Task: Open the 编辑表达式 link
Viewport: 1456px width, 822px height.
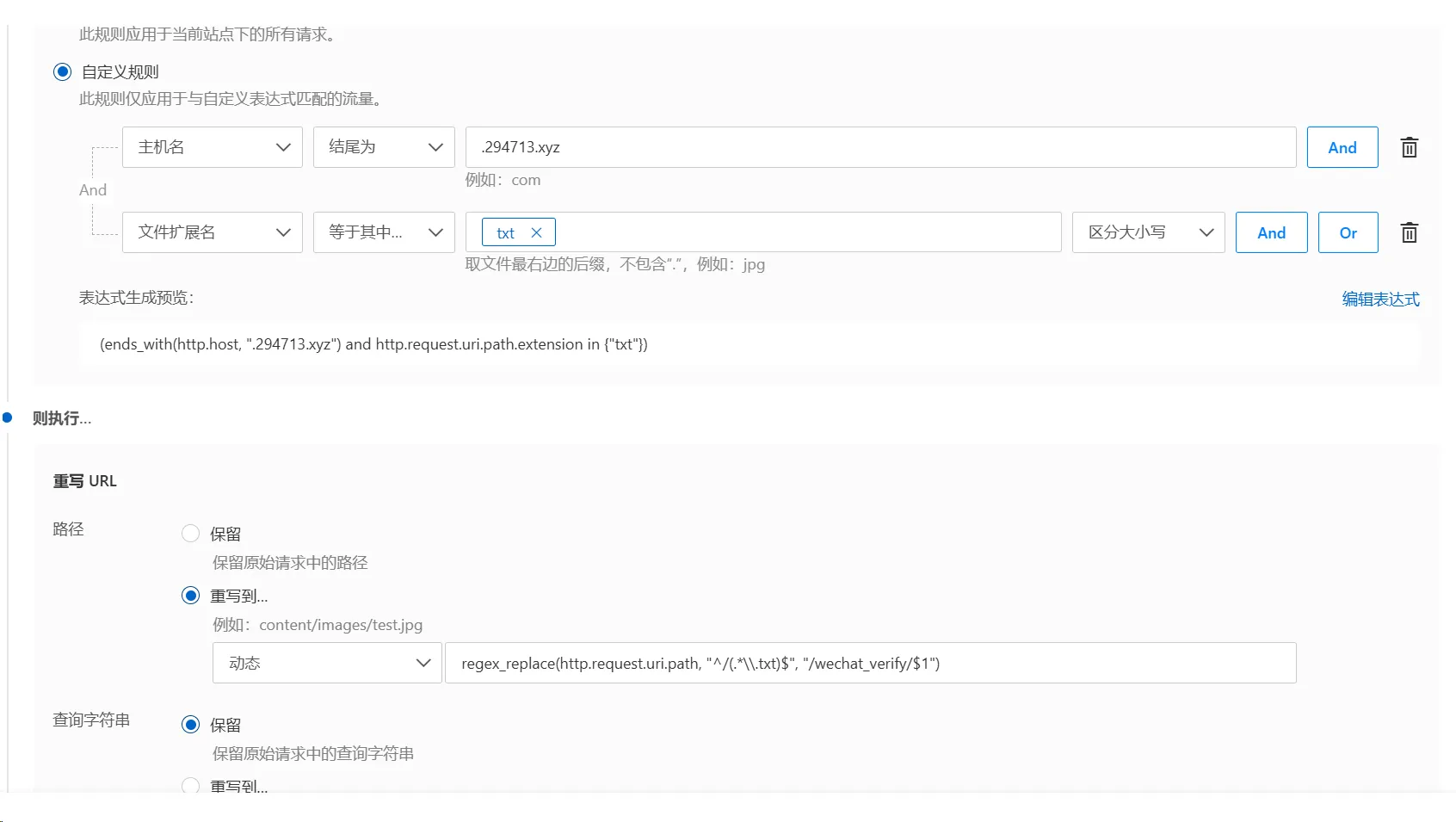Action: (1380, 299)
